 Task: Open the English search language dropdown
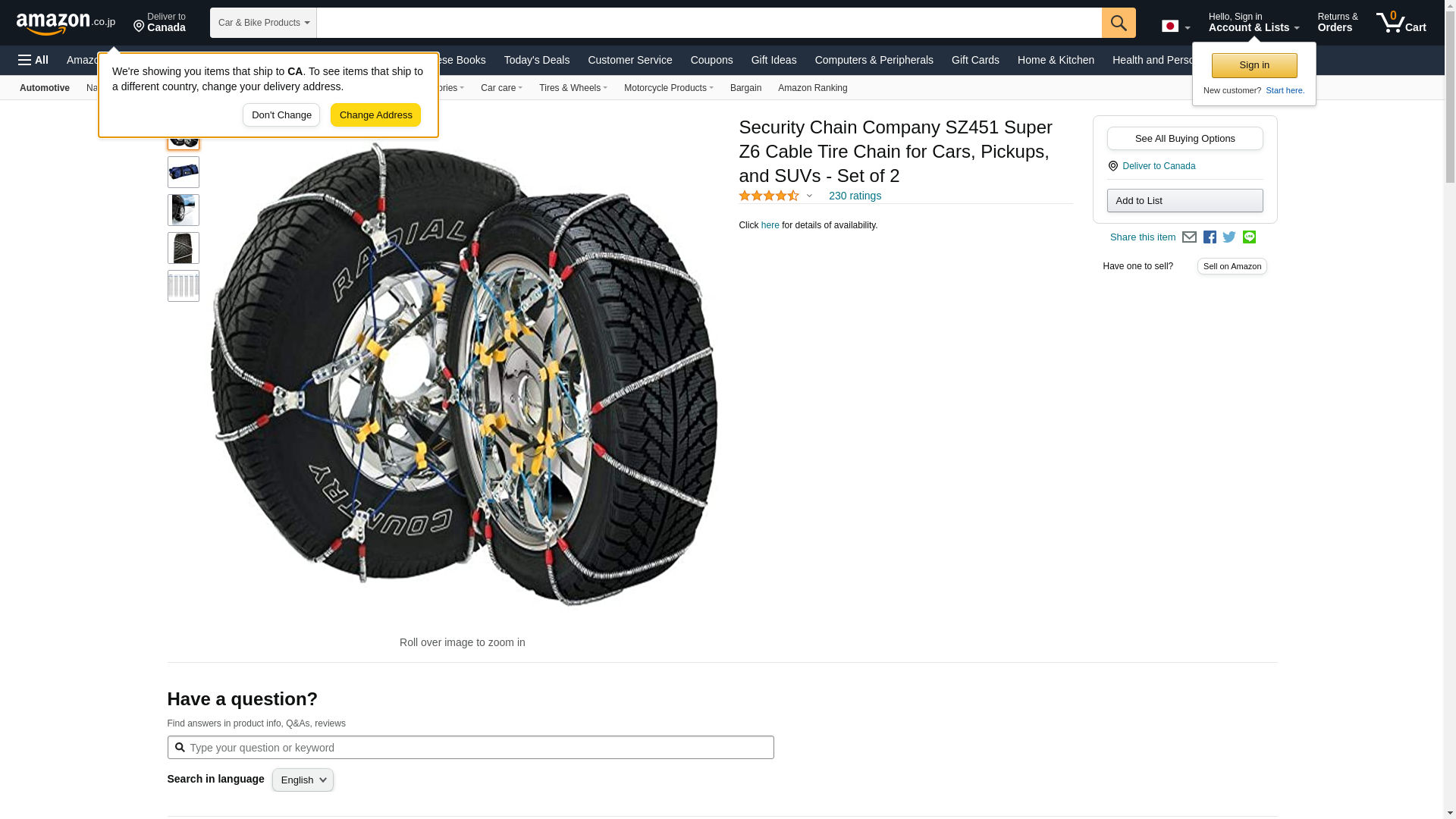coord(303,780)
